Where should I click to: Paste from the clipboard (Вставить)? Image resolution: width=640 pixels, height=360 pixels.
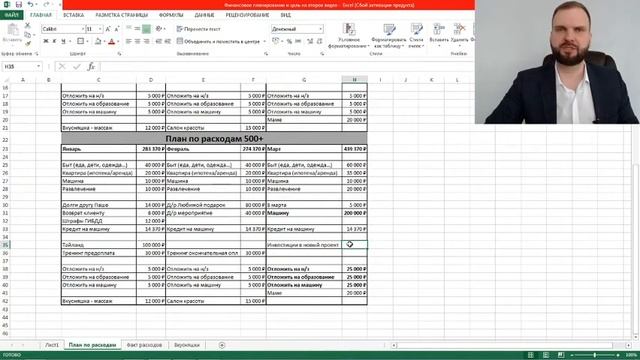coord(12,33)
